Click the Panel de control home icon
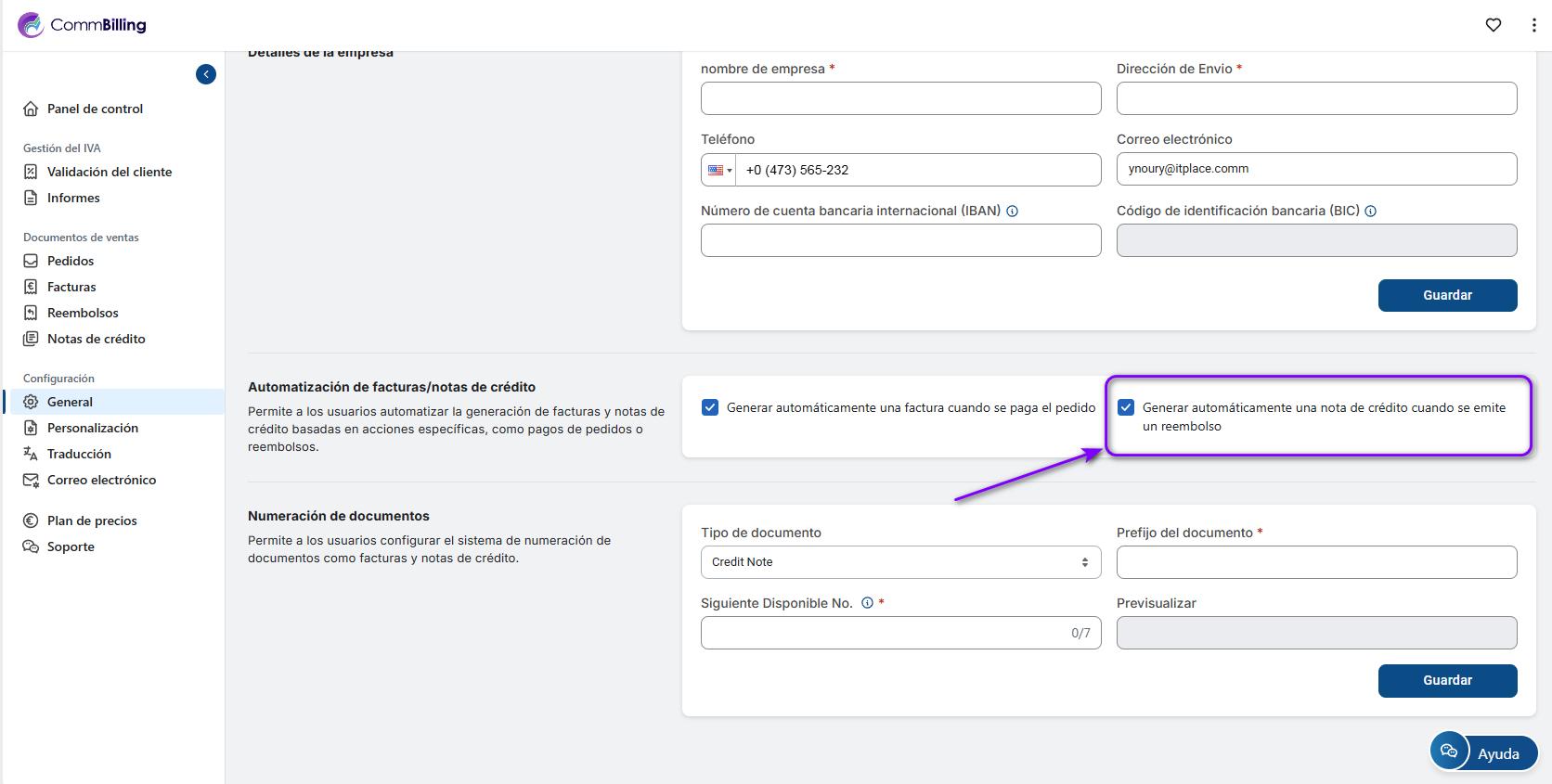1552x784 pixels. (x=31, y=109)
